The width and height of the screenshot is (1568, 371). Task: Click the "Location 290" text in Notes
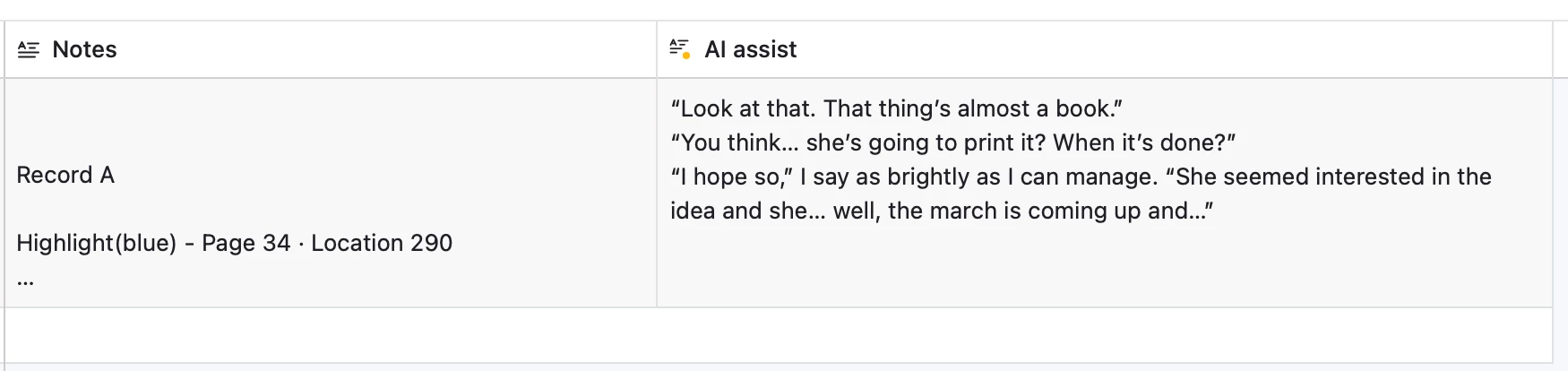click(382, 243)
